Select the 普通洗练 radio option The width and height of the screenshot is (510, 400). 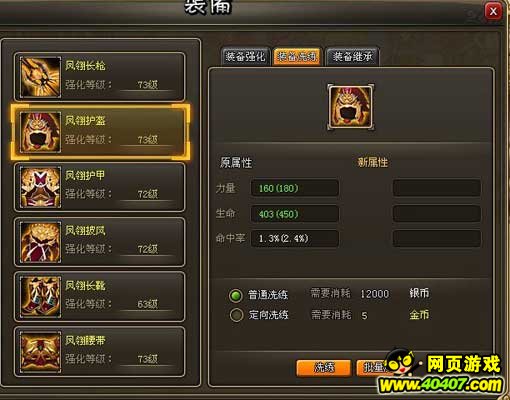tap(236, 295)
